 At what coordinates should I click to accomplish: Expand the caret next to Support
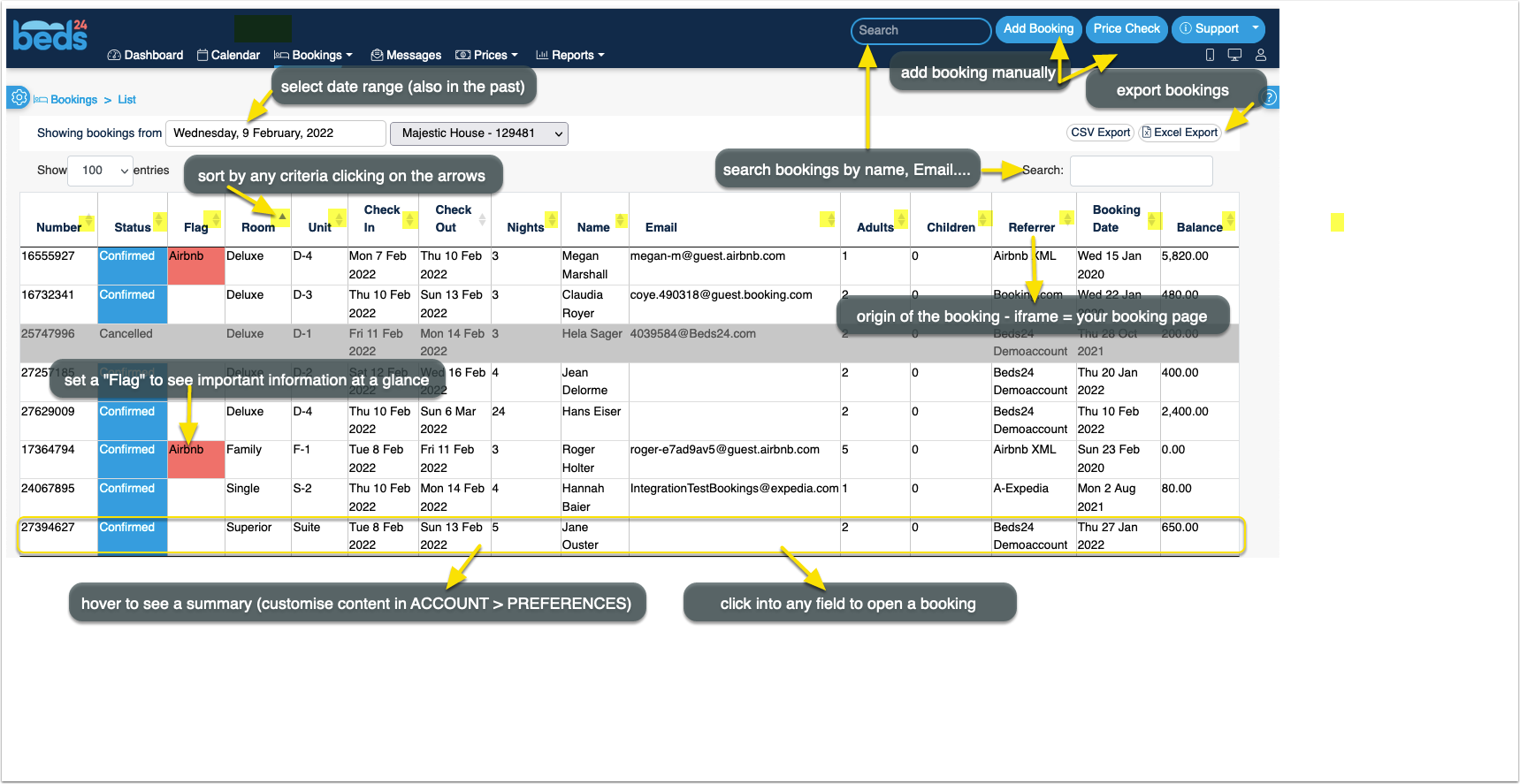1255,28
